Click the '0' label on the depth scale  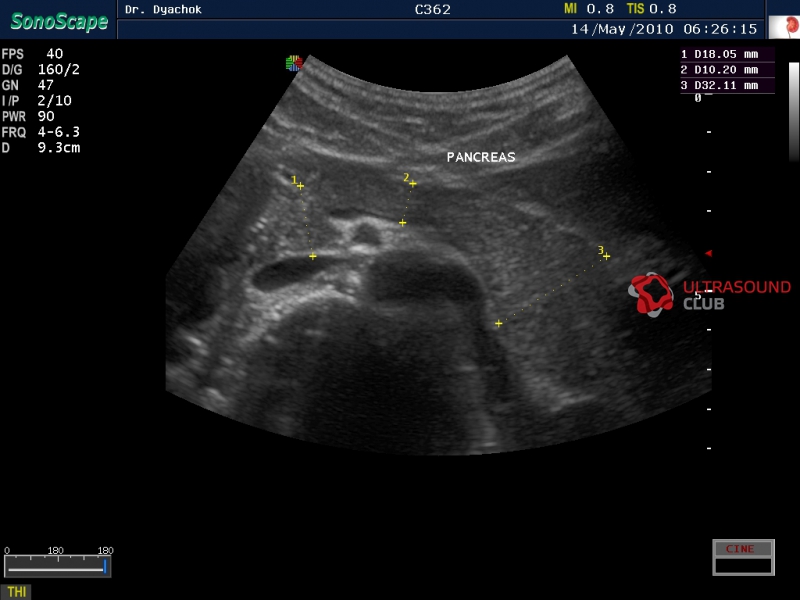tap(698, 98)
